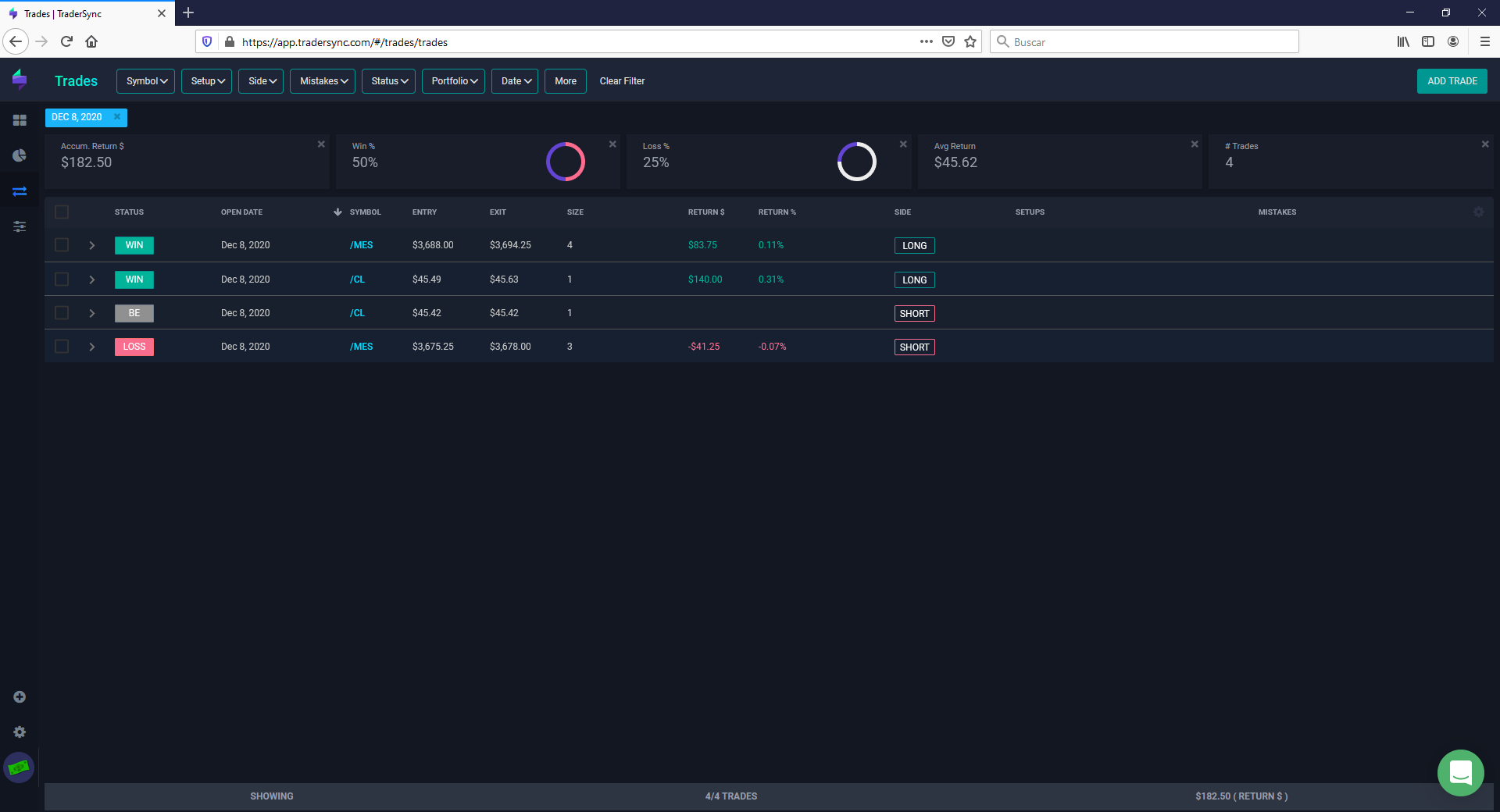Open the dashboard grid icon in sidebar
Screen dimensions: 1500x812
coord(20,120)
